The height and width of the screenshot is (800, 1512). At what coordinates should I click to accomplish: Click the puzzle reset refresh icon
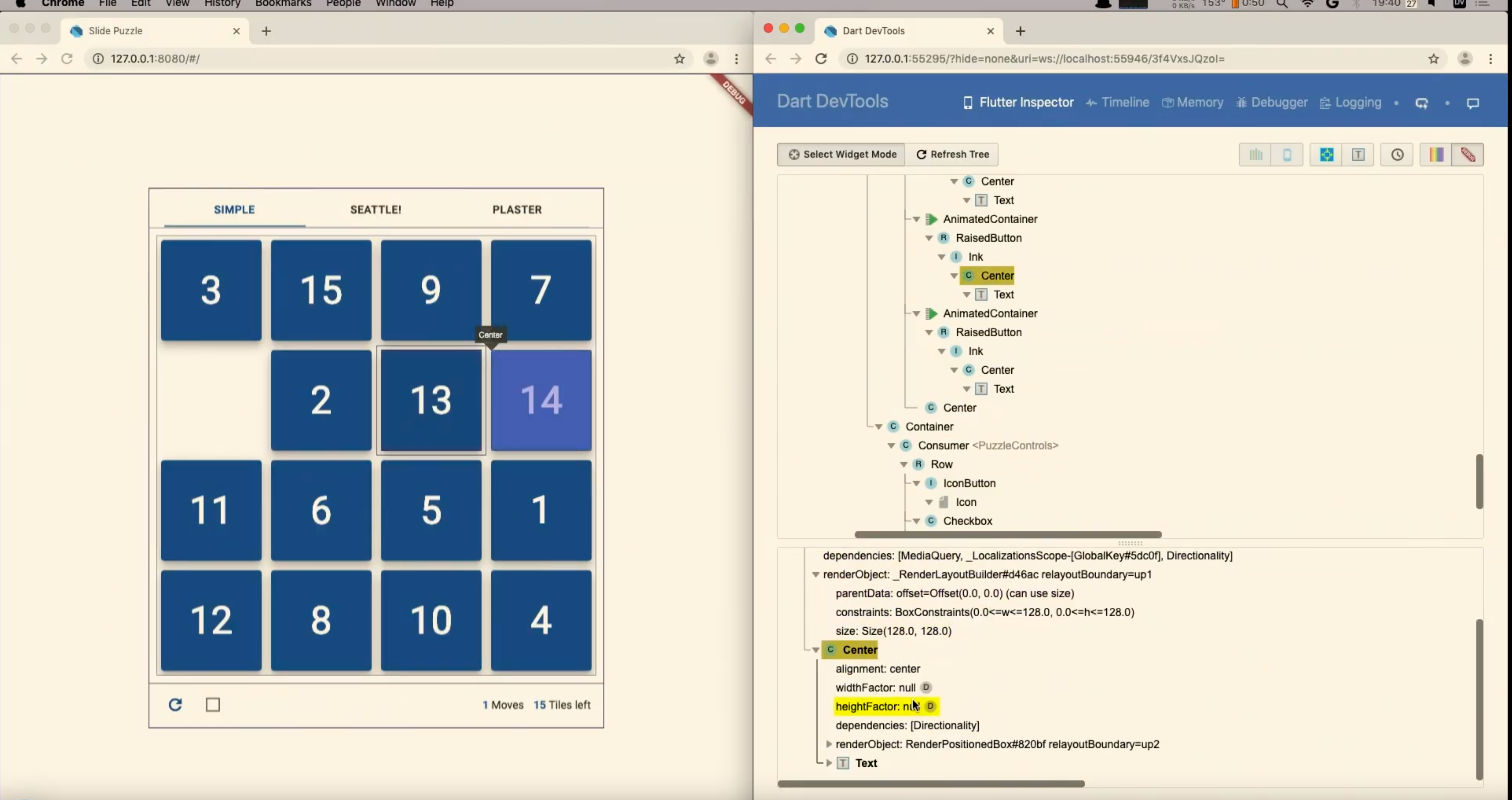tap(175, 704)
